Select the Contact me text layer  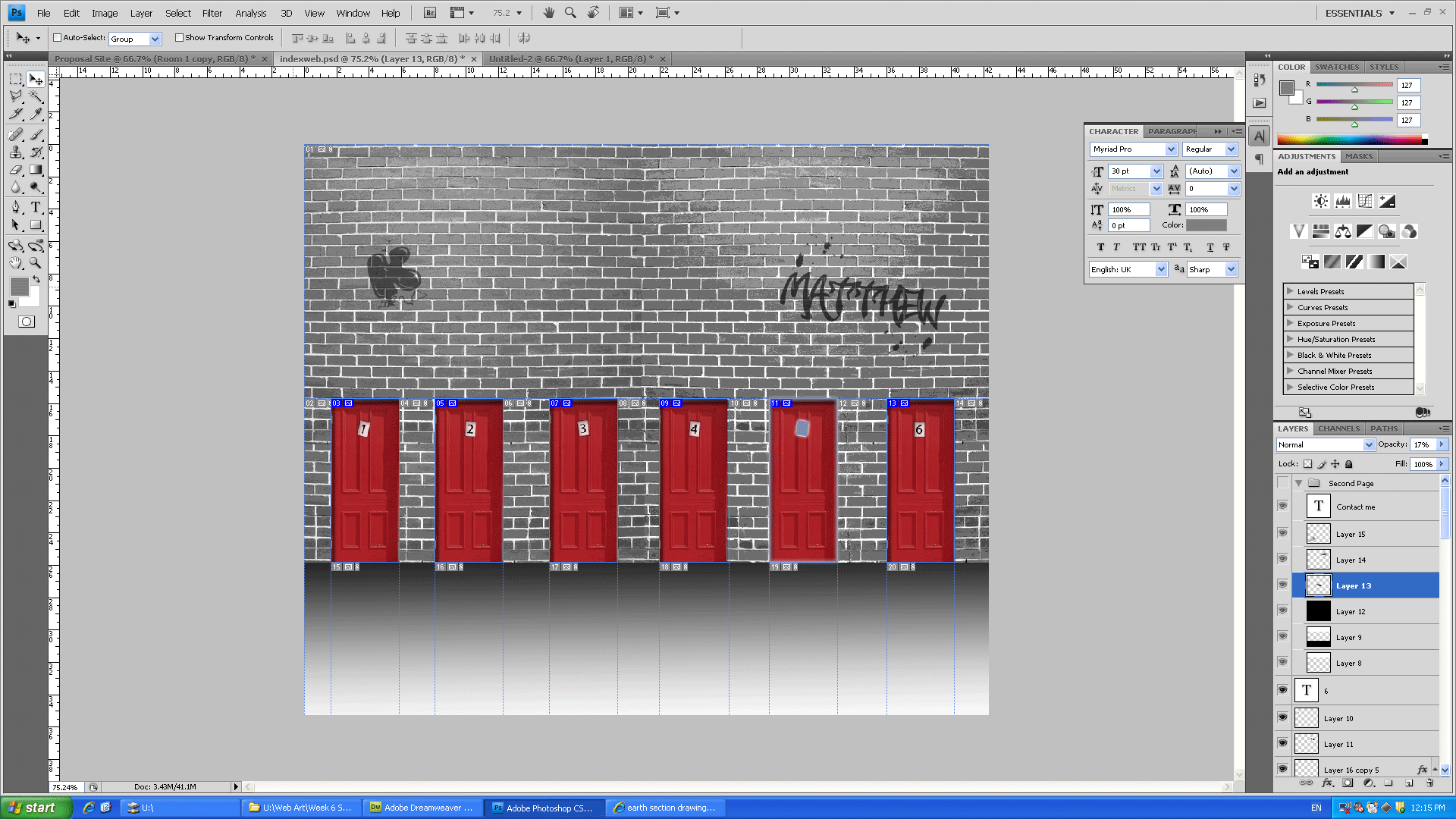coord(1355,507)
